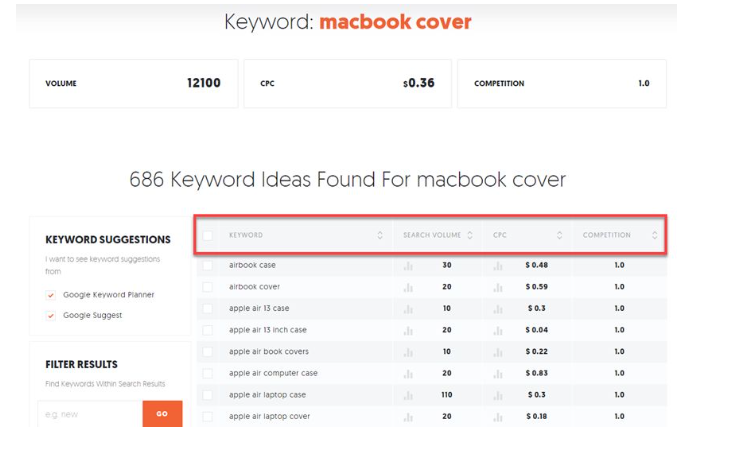Click the apple air laptop case keyword

coord(267,395)
